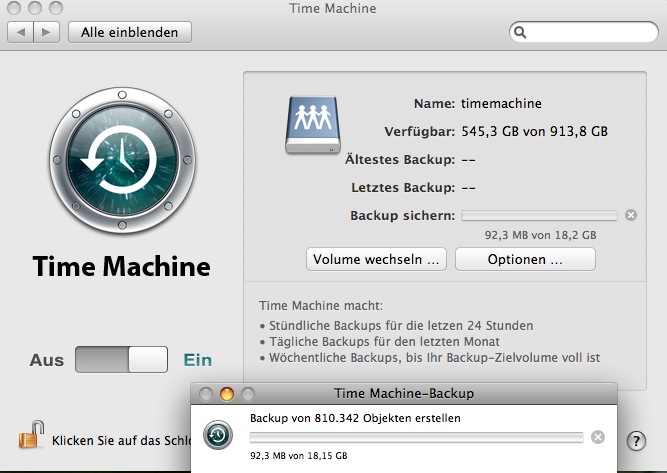The width and height of the screenshot is (667, 473).
Task: Click the magnifier icon in search field
Action: [520, 32]
